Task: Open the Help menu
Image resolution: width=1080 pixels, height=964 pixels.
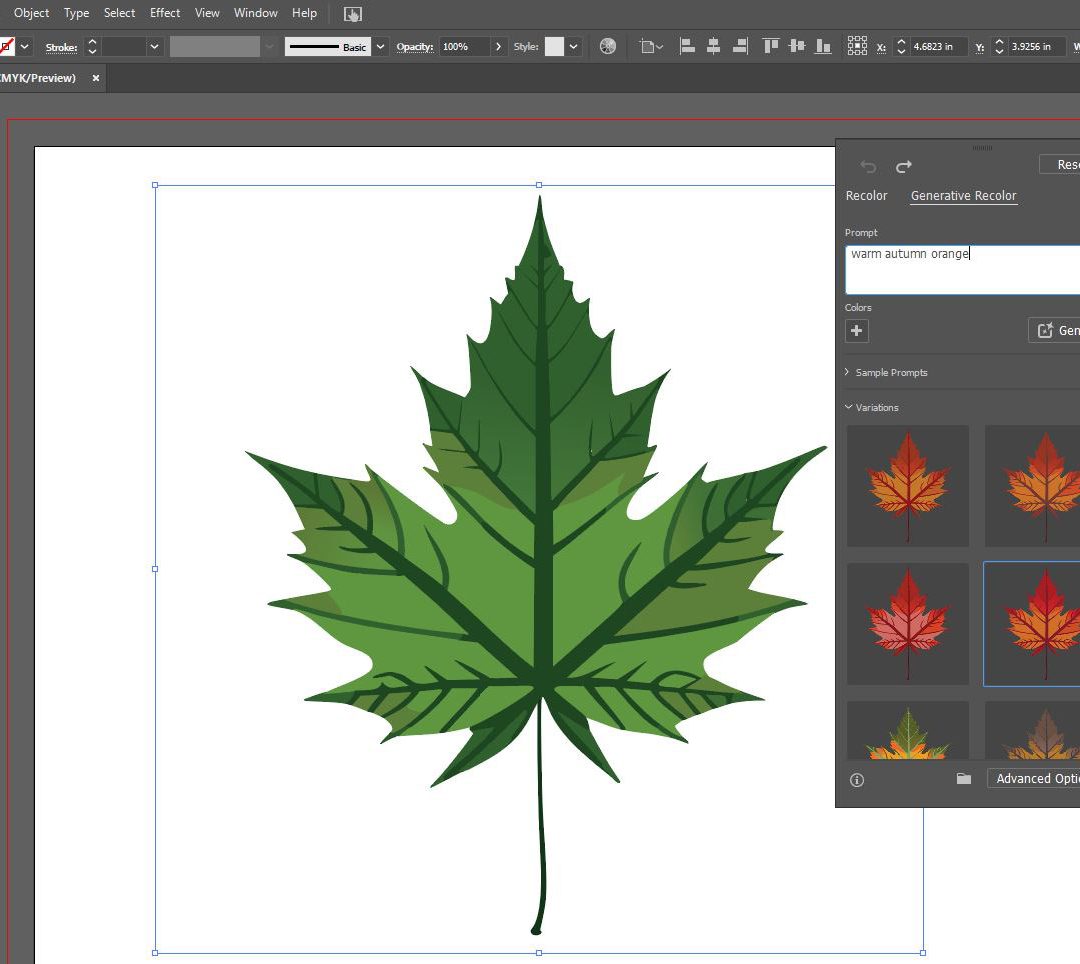Action: coord(304,13)
